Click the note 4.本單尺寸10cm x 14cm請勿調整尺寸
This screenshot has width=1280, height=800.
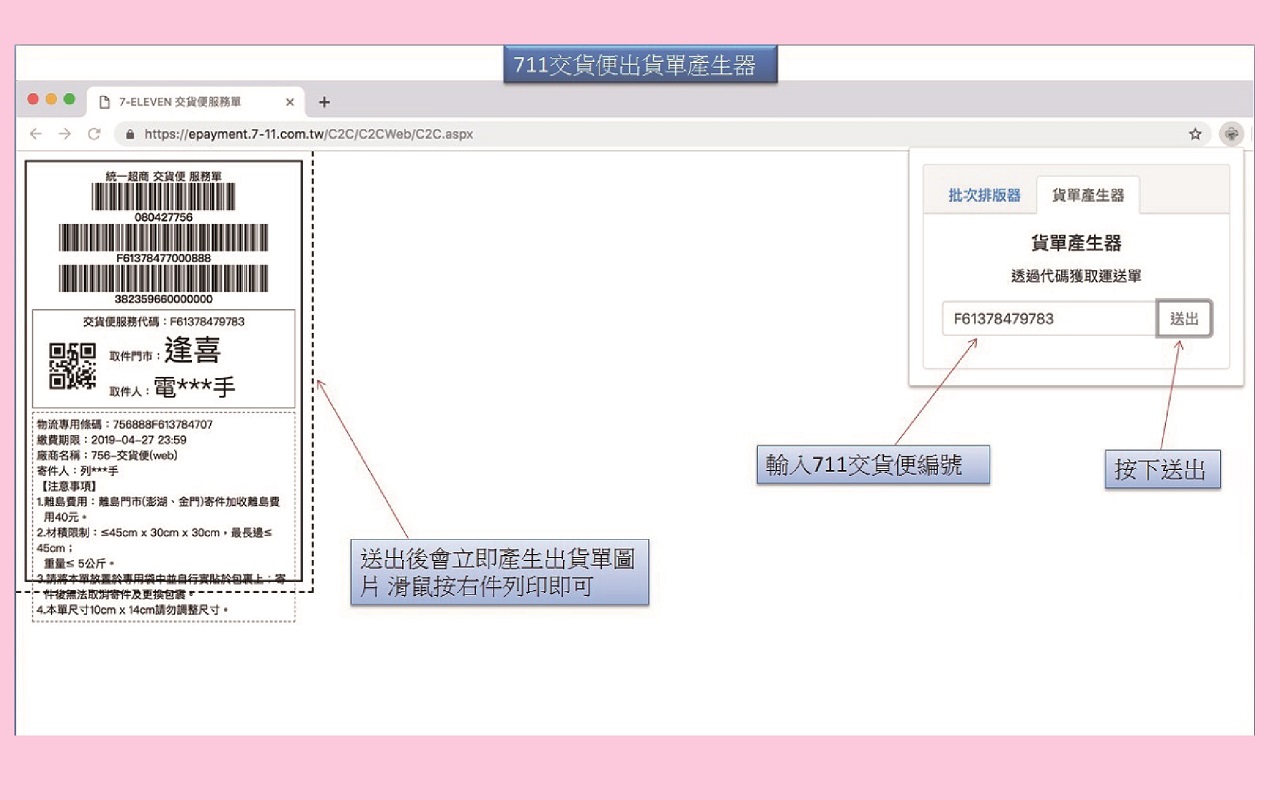click(133, 608)
